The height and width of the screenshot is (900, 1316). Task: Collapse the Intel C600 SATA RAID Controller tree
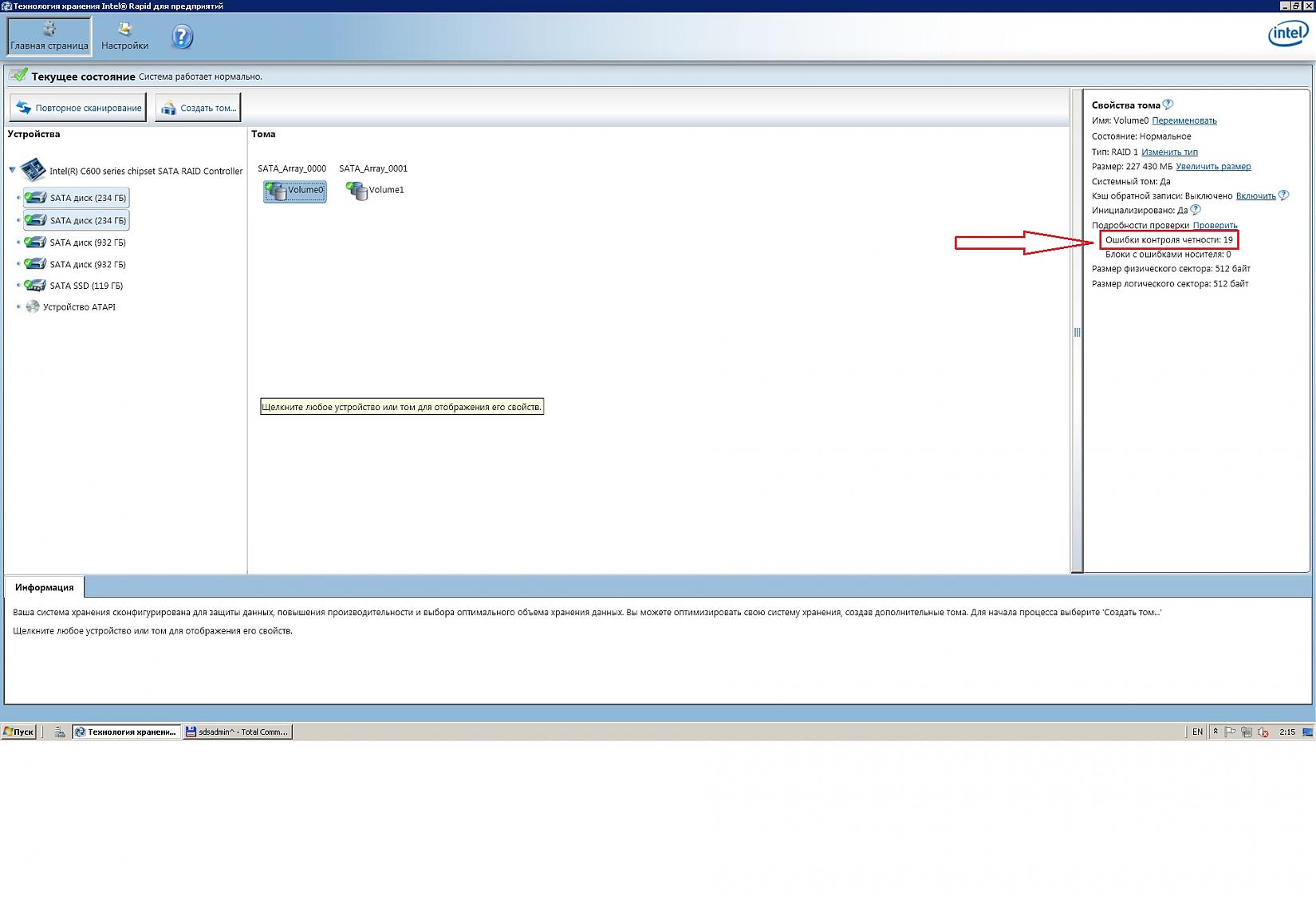tap(12, 170)
